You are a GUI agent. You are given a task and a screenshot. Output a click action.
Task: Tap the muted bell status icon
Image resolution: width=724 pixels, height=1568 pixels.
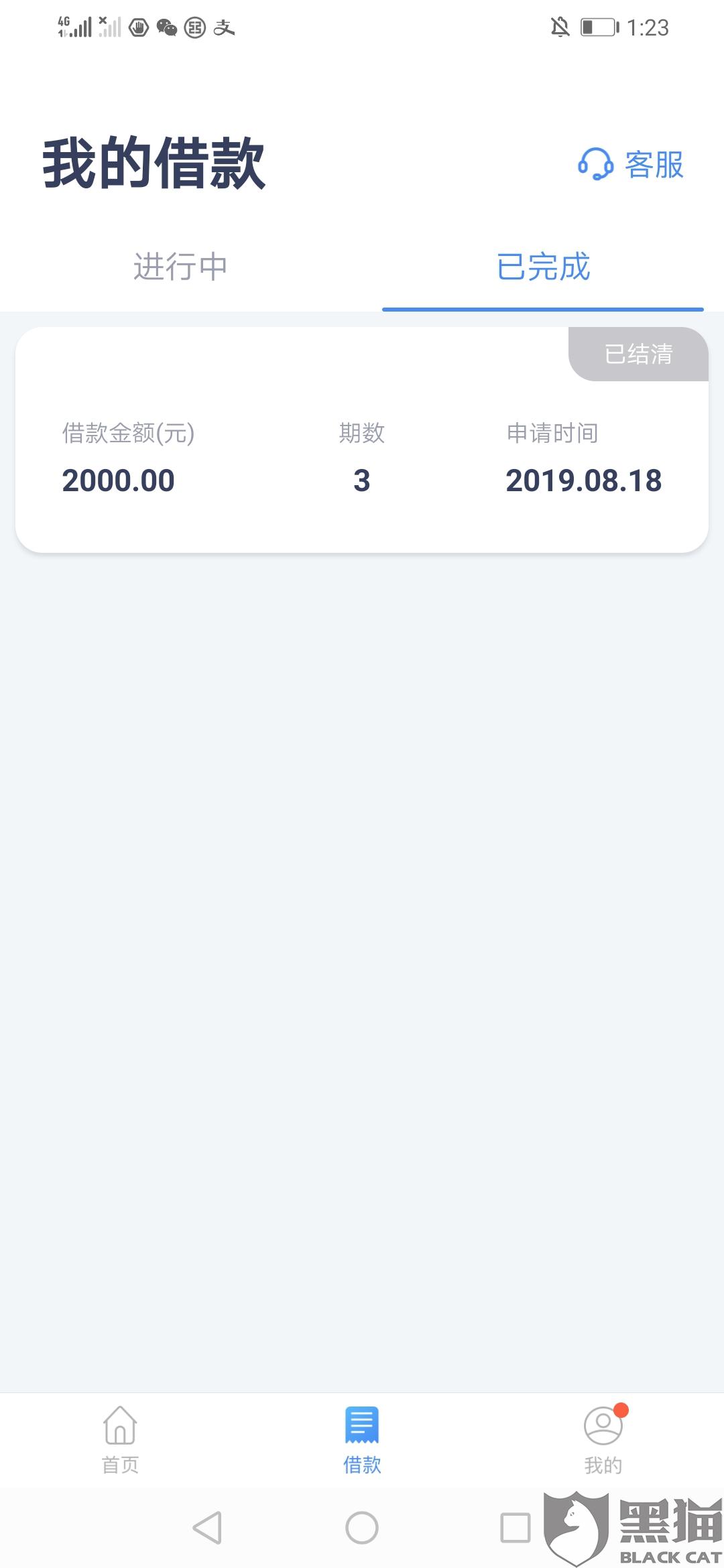pos(560,27)
